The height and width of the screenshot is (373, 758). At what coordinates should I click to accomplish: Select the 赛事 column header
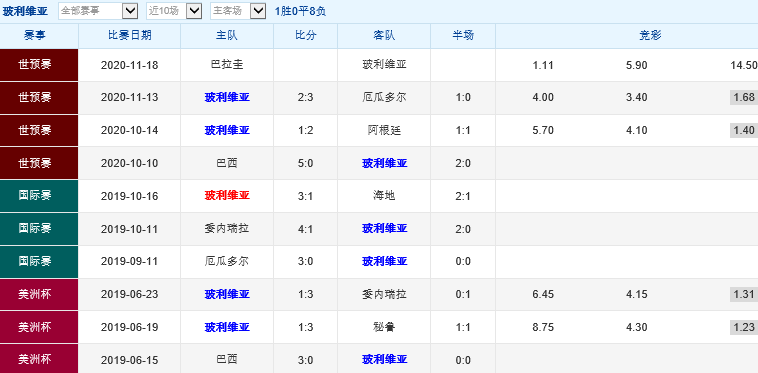[x=35, y=35]
